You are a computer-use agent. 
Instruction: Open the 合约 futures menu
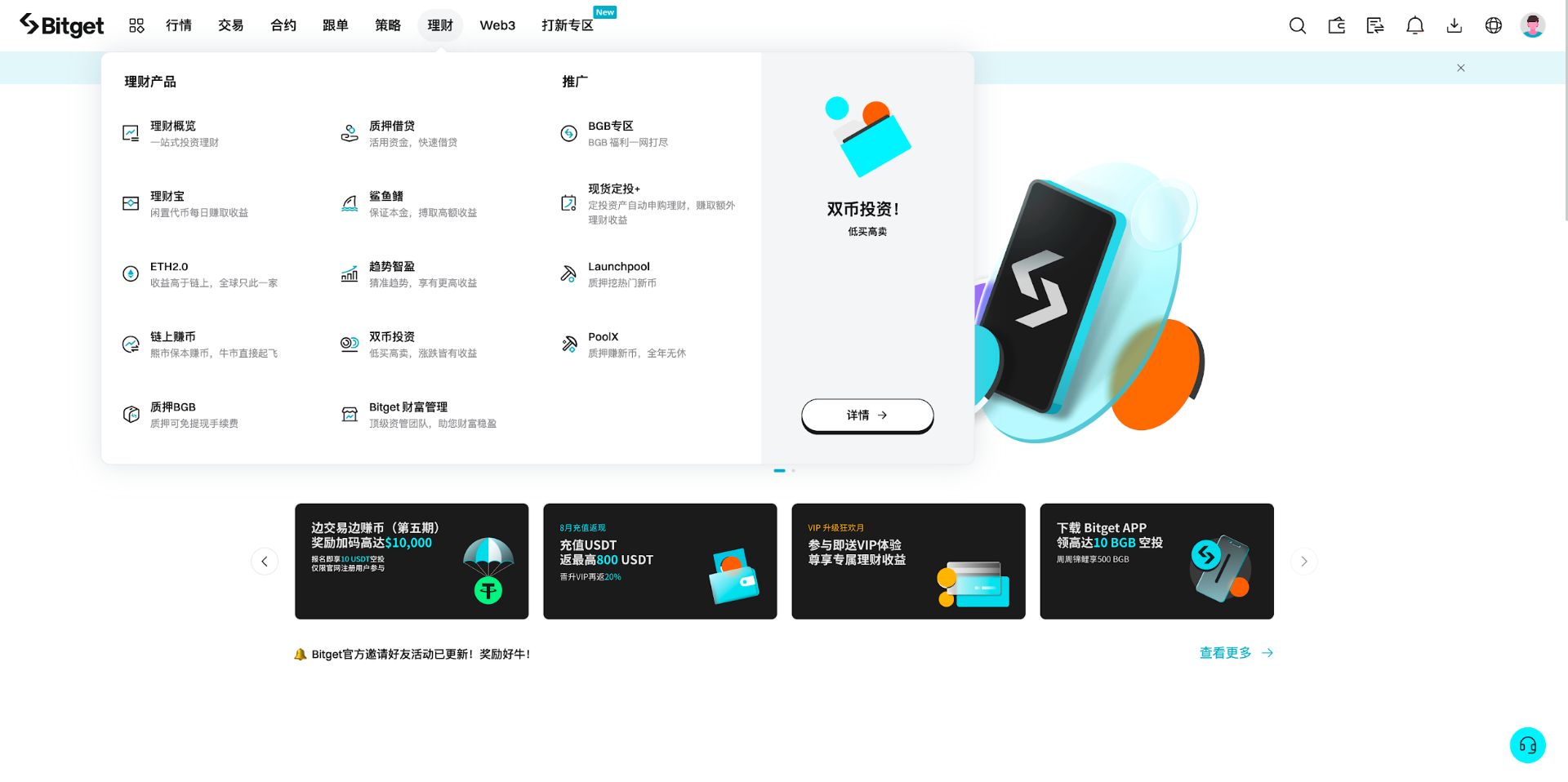tap(283, 25)
